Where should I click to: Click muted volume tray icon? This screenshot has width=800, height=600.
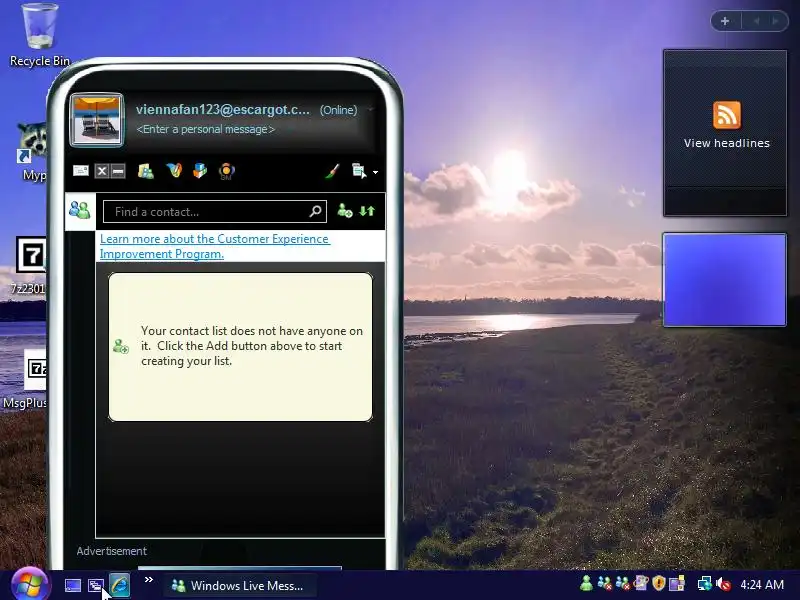pos(723,584)
